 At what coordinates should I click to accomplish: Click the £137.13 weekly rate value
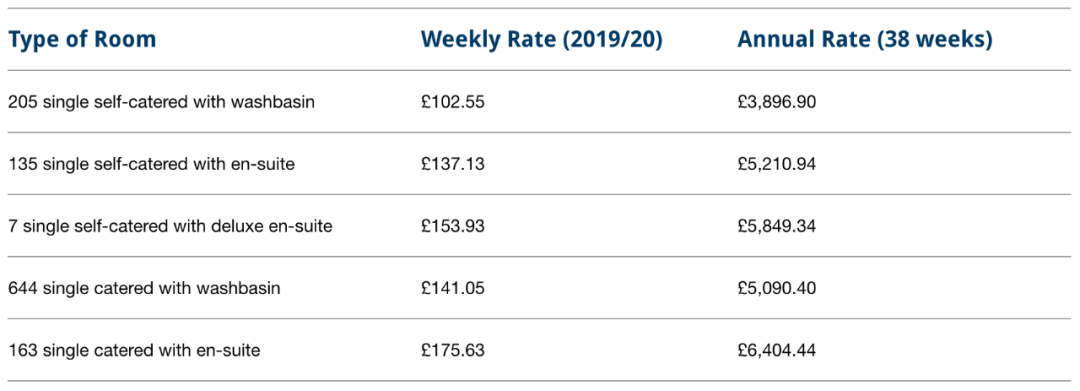point(453,165)
